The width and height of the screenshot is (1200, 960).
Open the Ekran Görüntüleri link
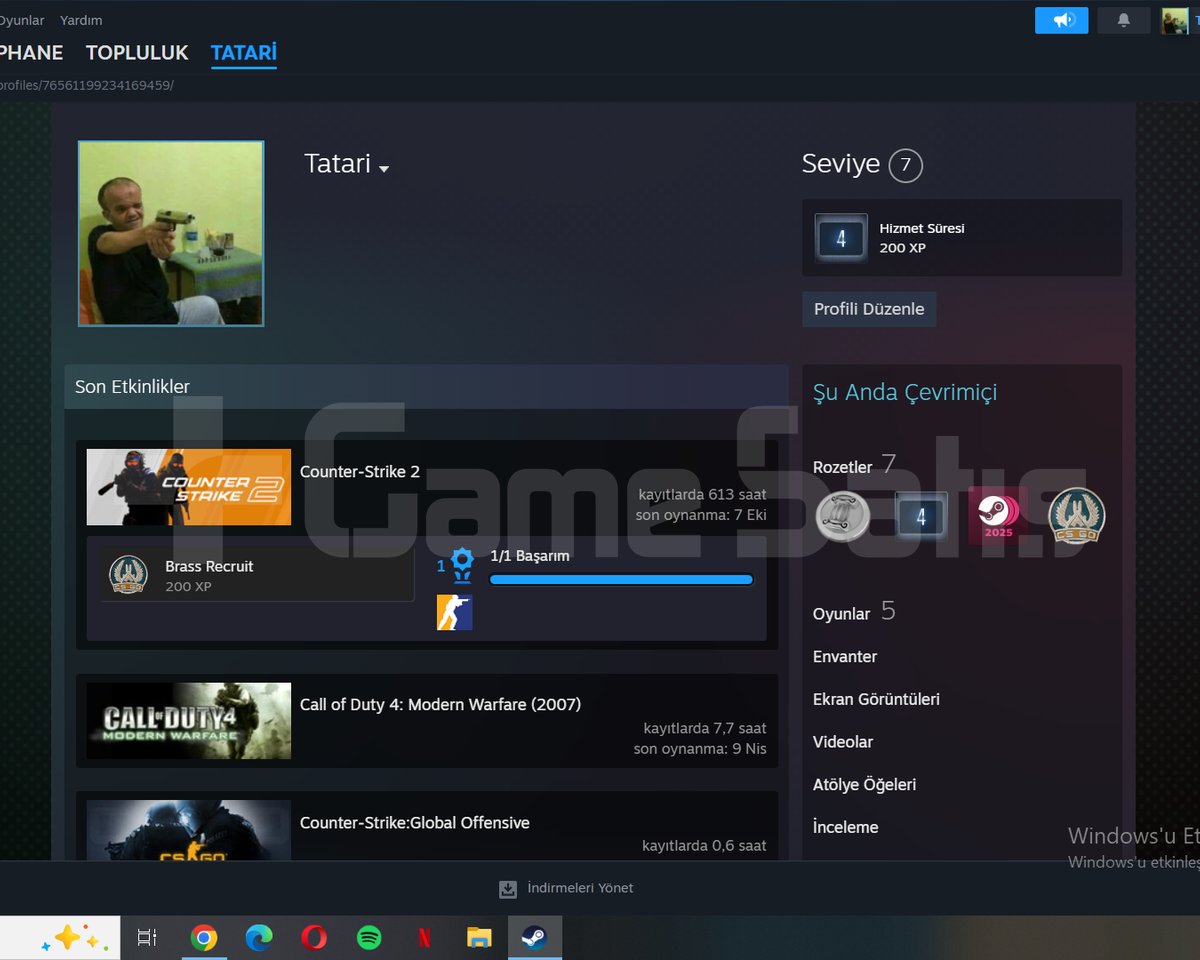pos(876,700)
